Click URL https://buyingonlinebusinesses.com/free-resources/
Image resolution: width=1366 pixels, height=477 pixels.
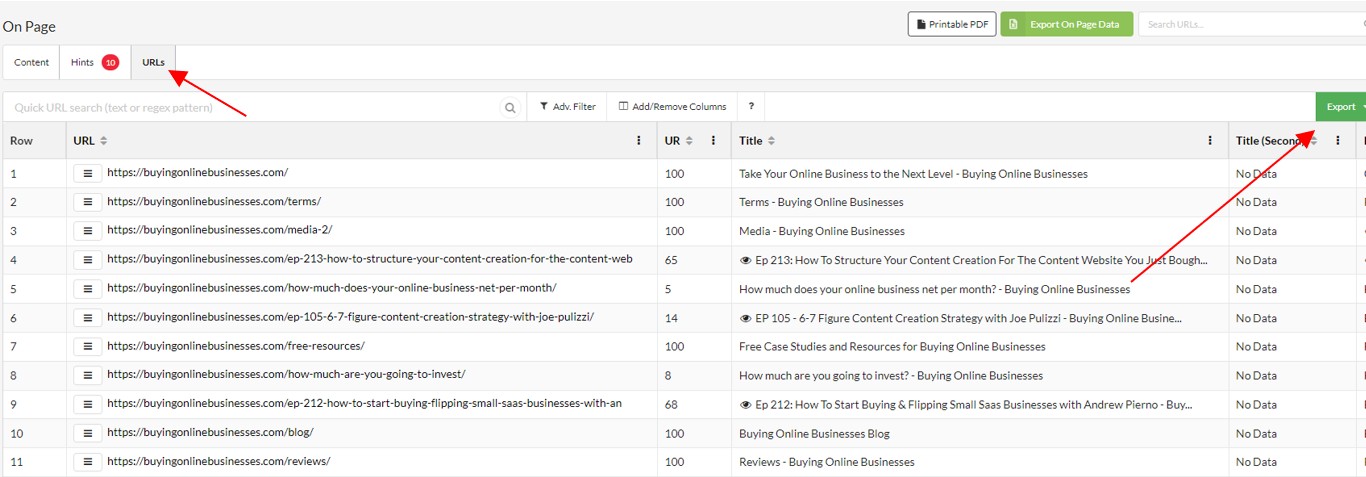pyautogui.click(x=236, y=346)
